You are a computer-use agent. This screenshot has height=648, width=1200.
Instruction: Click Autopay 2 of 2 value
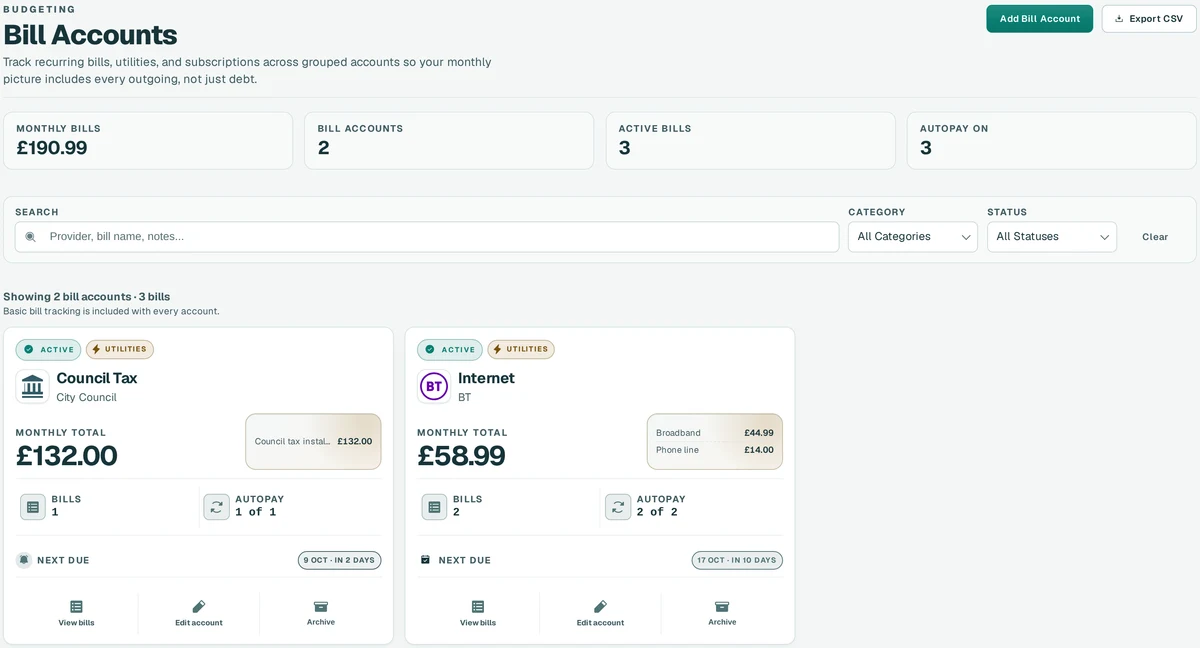point(657,512)
